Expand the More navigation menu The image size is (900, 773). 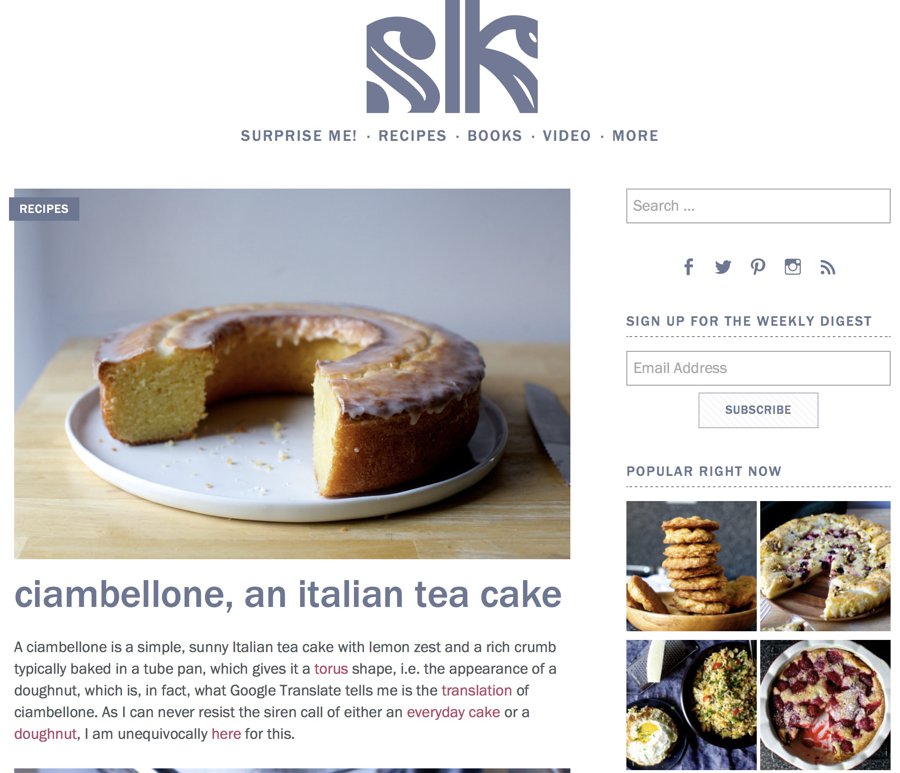635,136
